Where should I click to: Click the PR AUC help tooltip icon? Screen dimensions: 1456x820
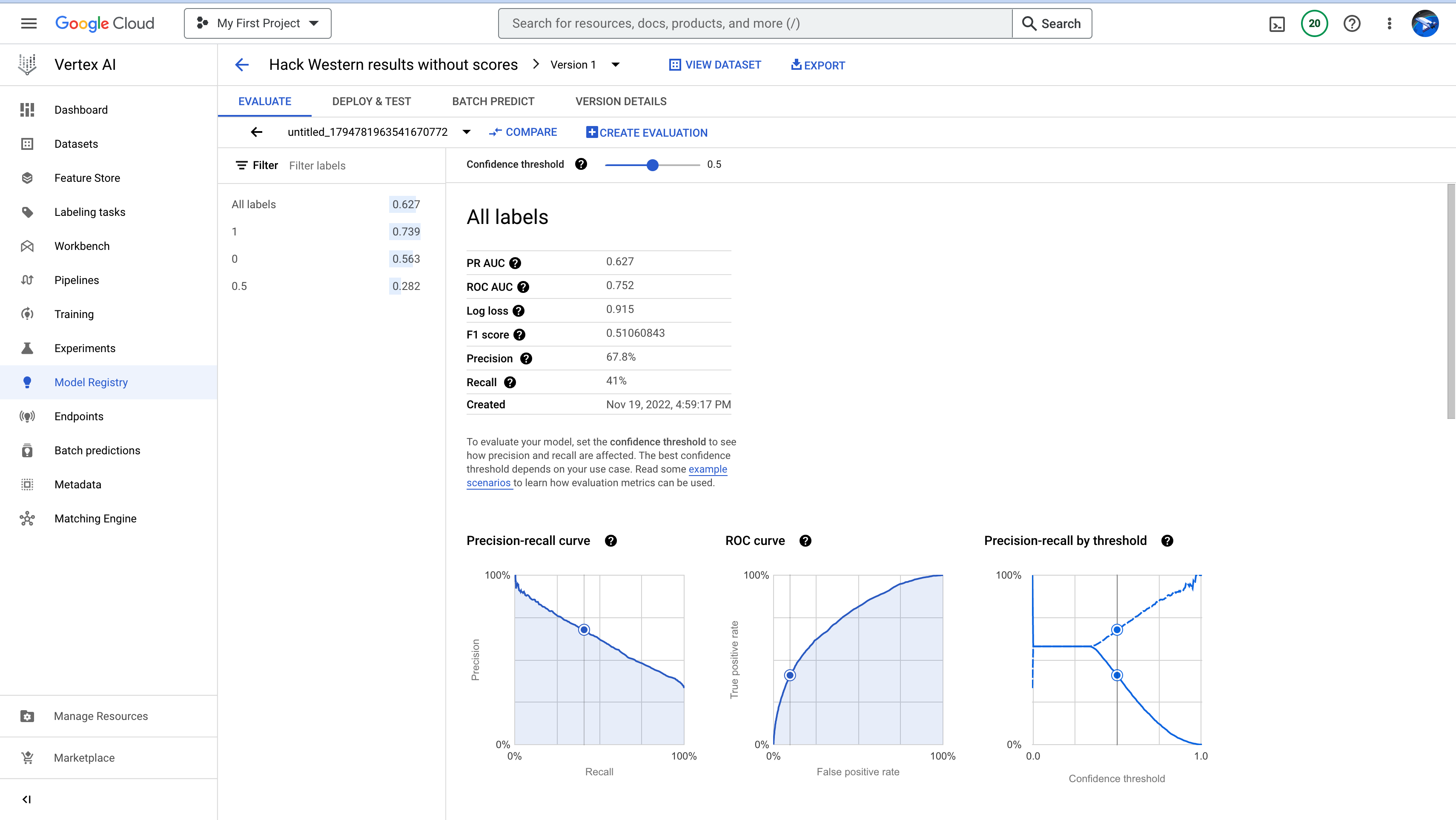click(515, 264)
